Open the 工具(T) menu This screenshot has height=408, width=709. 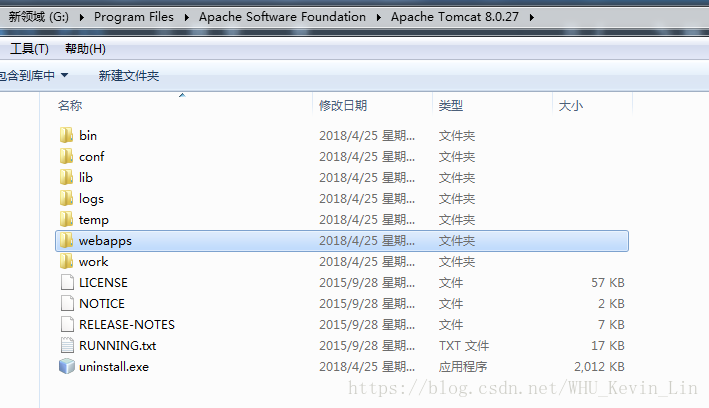(29, 49)
